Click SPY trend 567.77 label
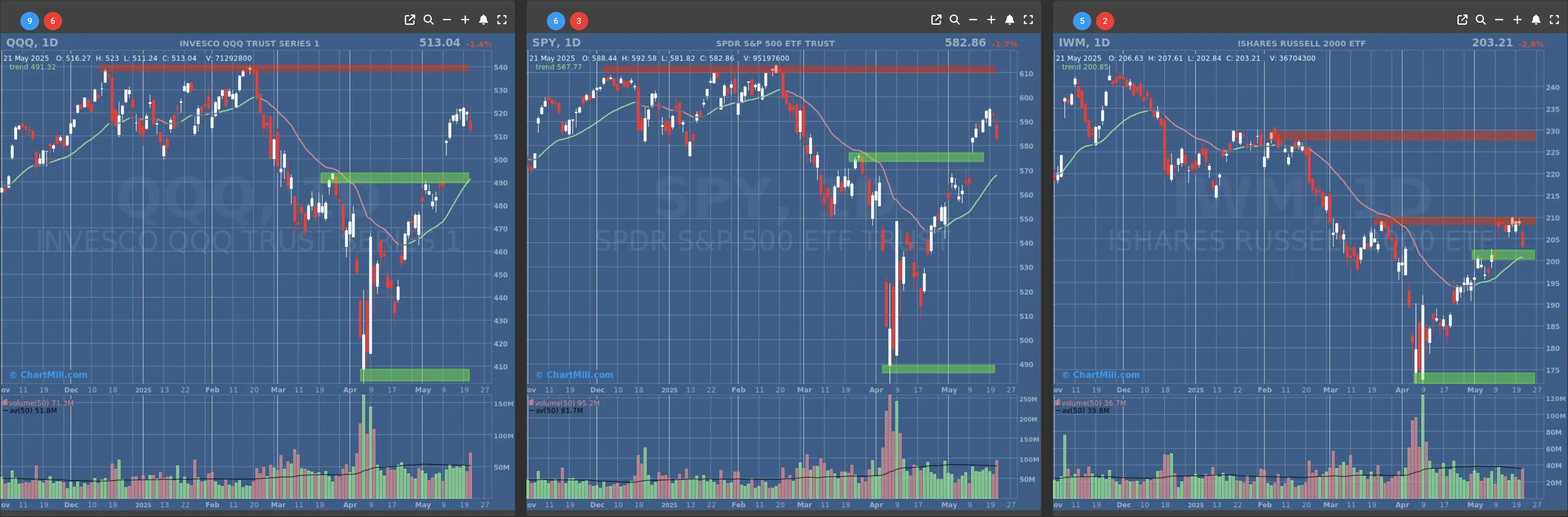 click(559, 67)
